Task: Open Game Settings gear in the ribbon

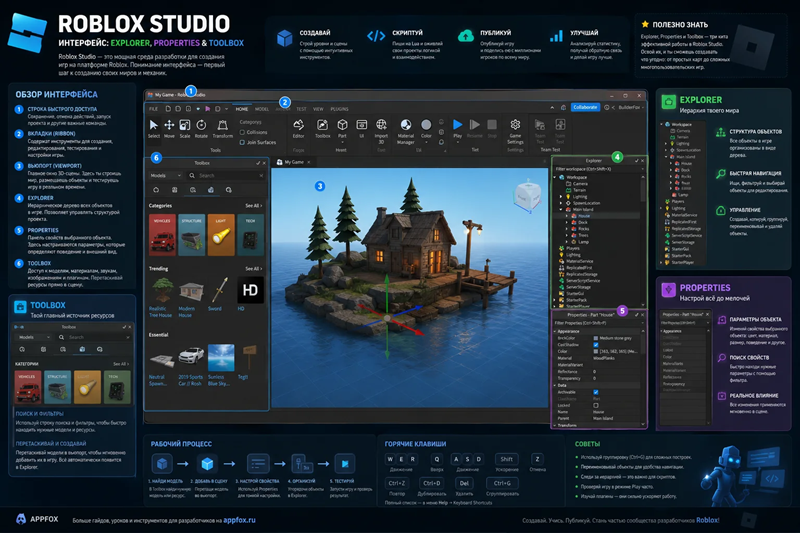Action: 515,131
